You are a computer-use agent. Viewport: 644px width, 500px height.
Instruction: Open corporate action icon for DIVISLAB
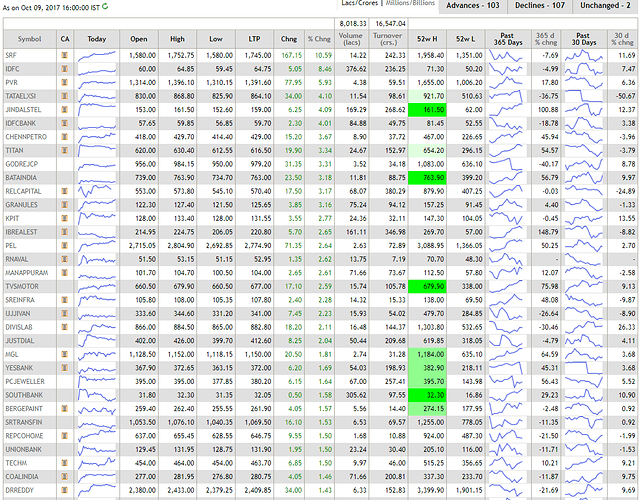64,327
